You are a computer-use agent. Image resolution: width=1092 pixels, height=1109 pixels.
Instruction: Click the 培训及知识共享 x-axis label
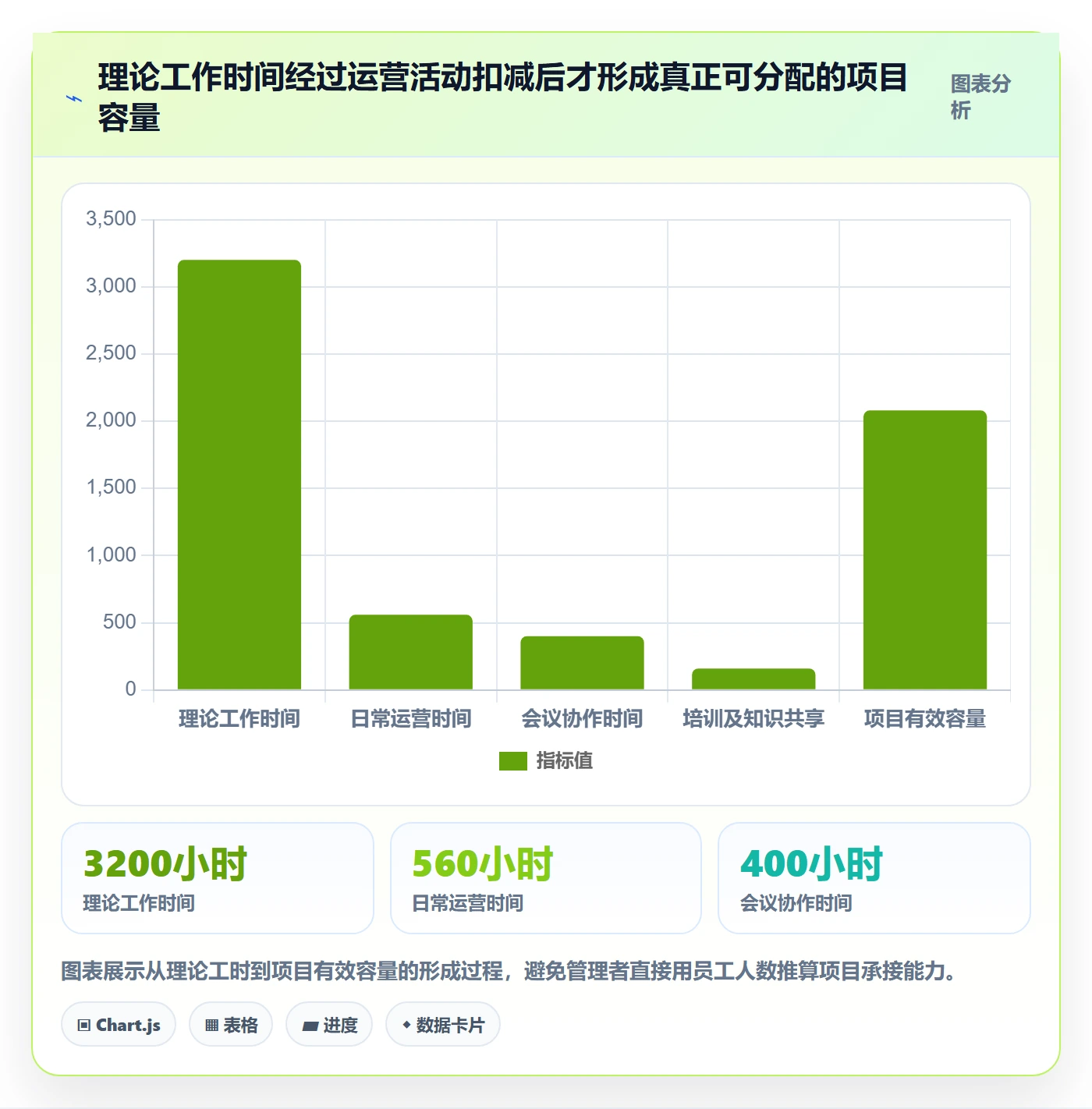tap(753, 718)
